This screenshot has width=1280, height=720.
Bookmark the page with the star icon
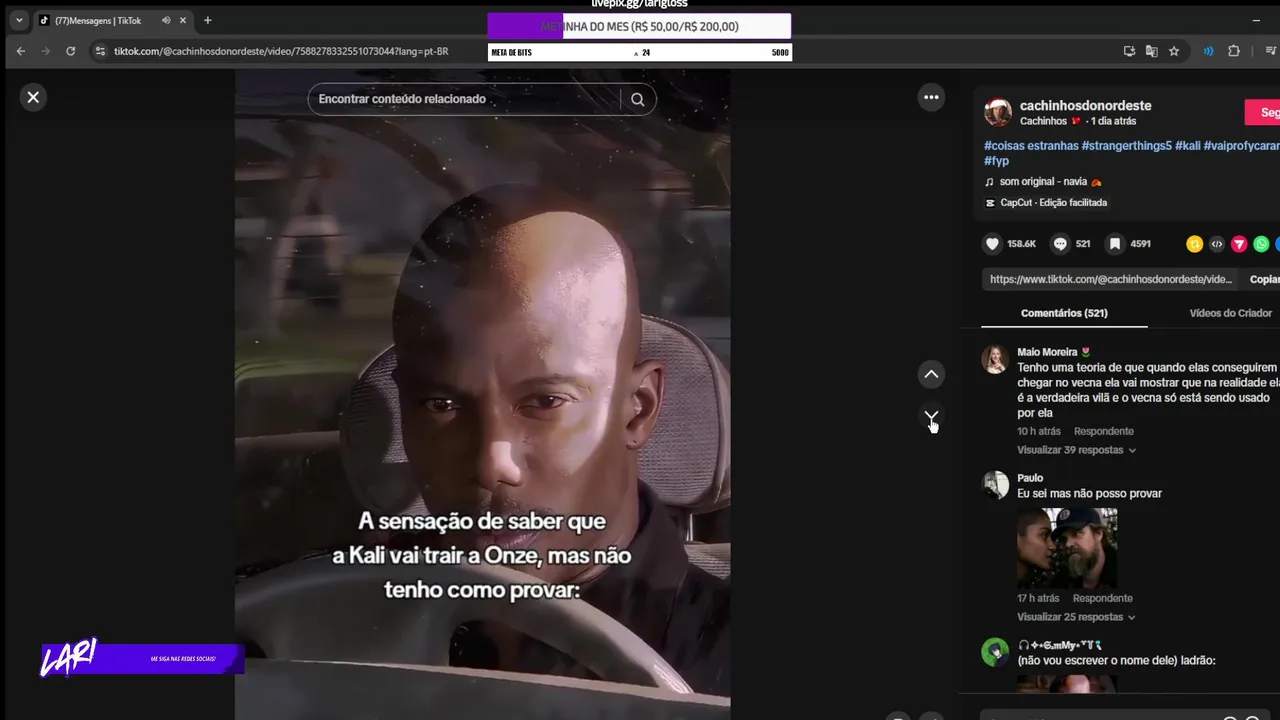click(x=1174, y=51)
